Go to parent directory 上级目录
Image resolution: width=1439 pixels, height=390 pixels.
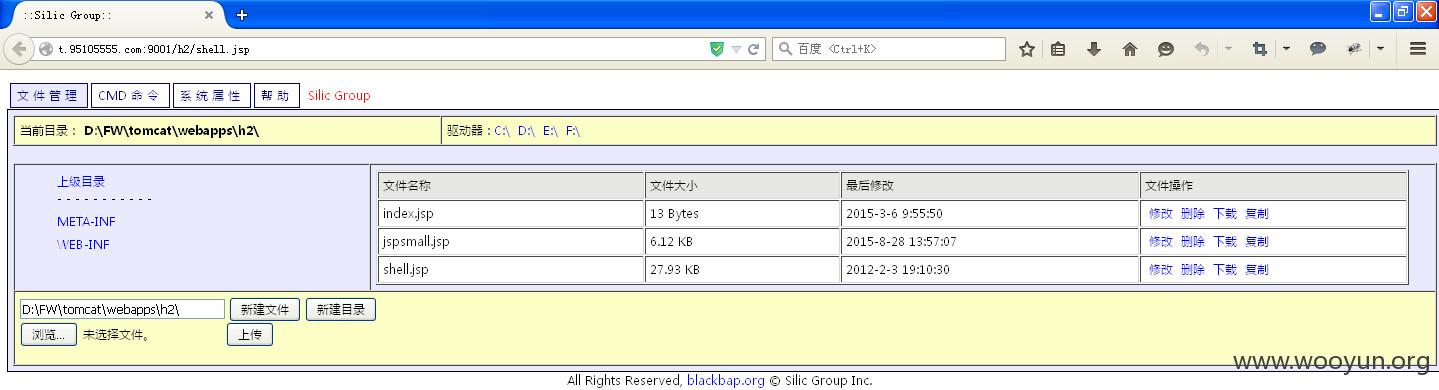[81, 182]
